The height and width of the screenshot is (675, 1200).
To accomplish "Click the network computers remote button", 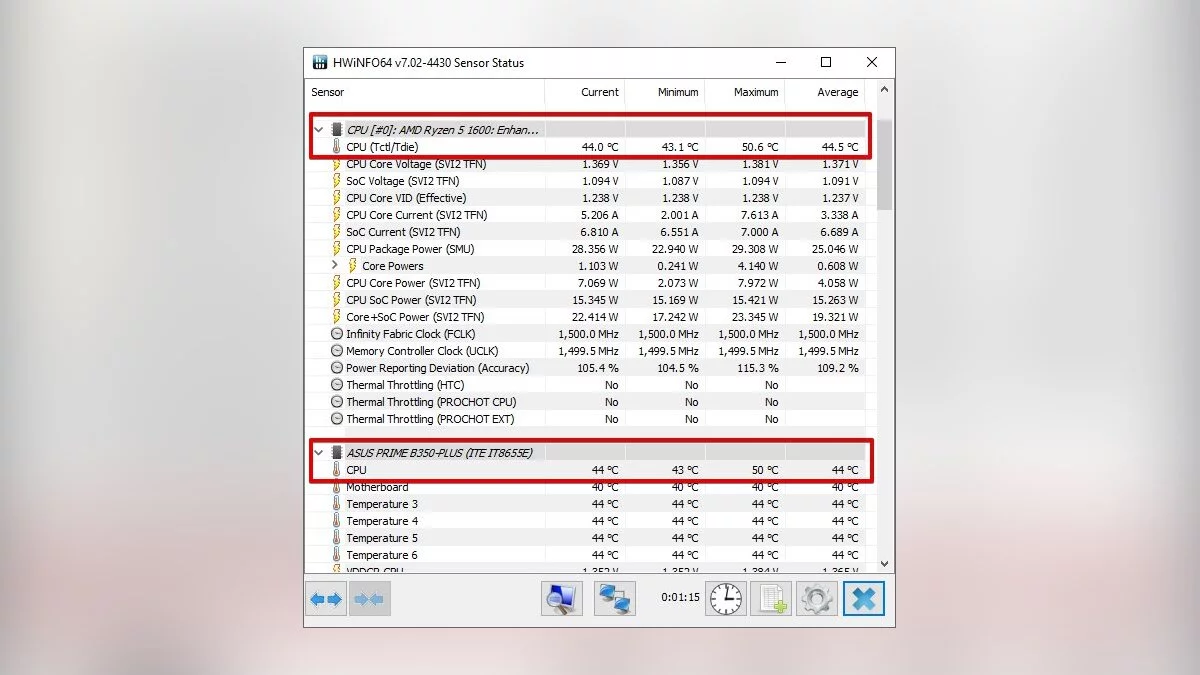I will pos(614,599).
